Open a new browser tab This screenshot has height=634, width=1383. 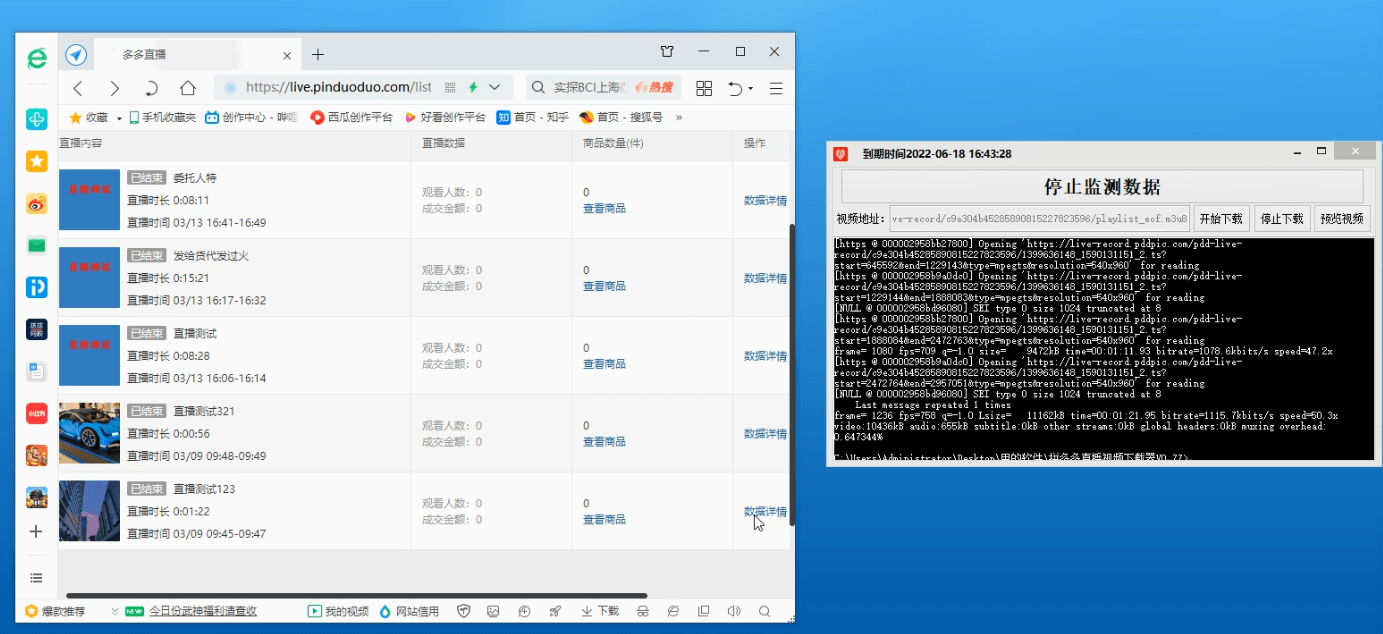318,54
